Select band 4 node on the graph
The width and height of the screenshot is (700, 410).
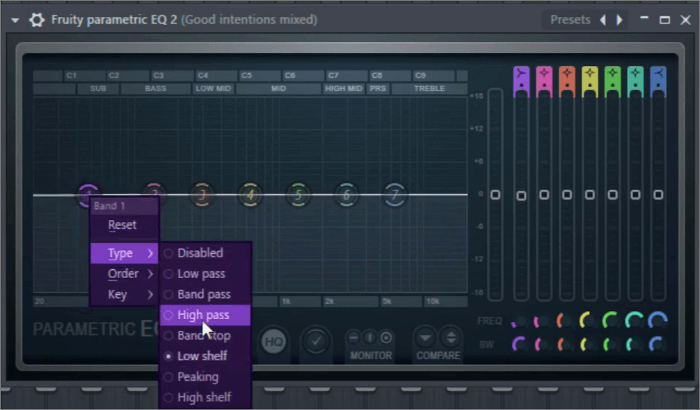(x=250, y=195)
